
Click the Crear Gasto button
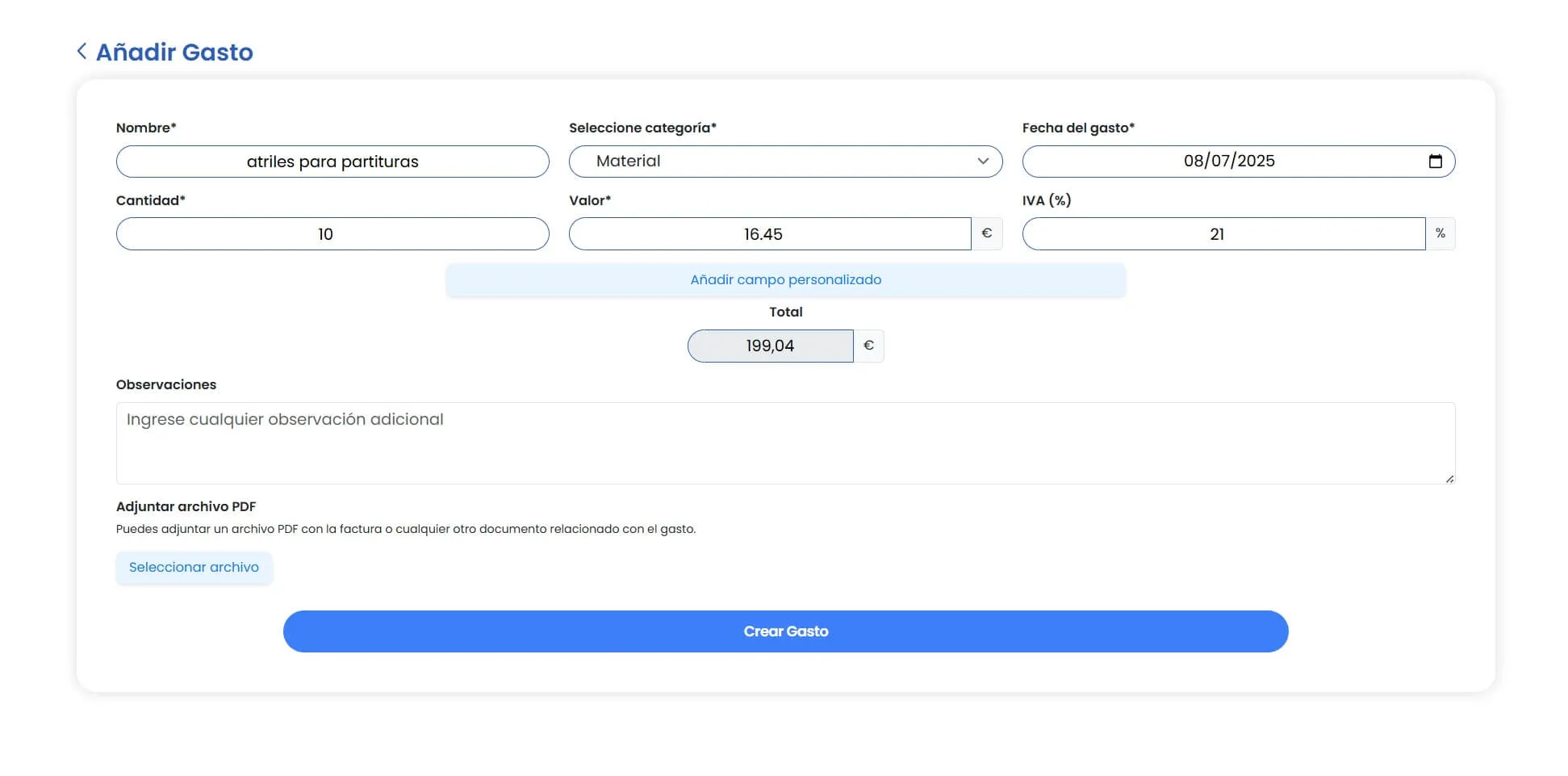(x=785, y=631)
